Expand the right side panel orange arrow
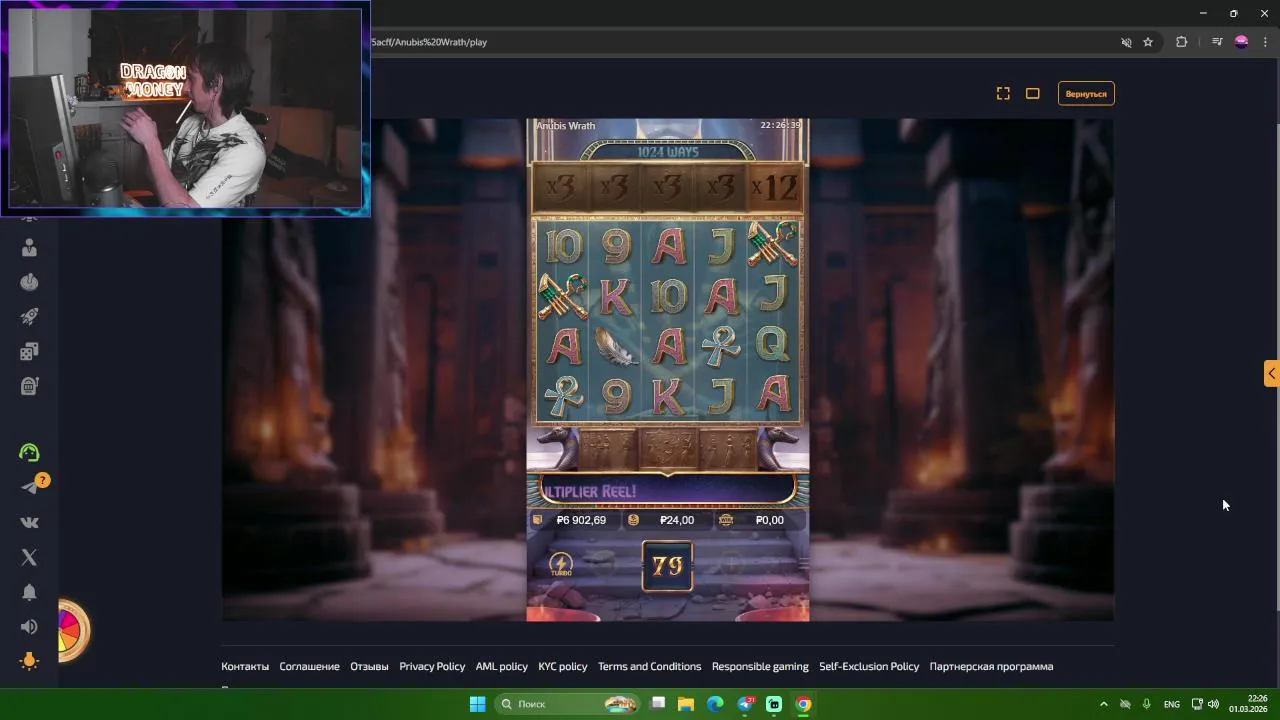1280x720 pixels. click(x=1271, y=373)
